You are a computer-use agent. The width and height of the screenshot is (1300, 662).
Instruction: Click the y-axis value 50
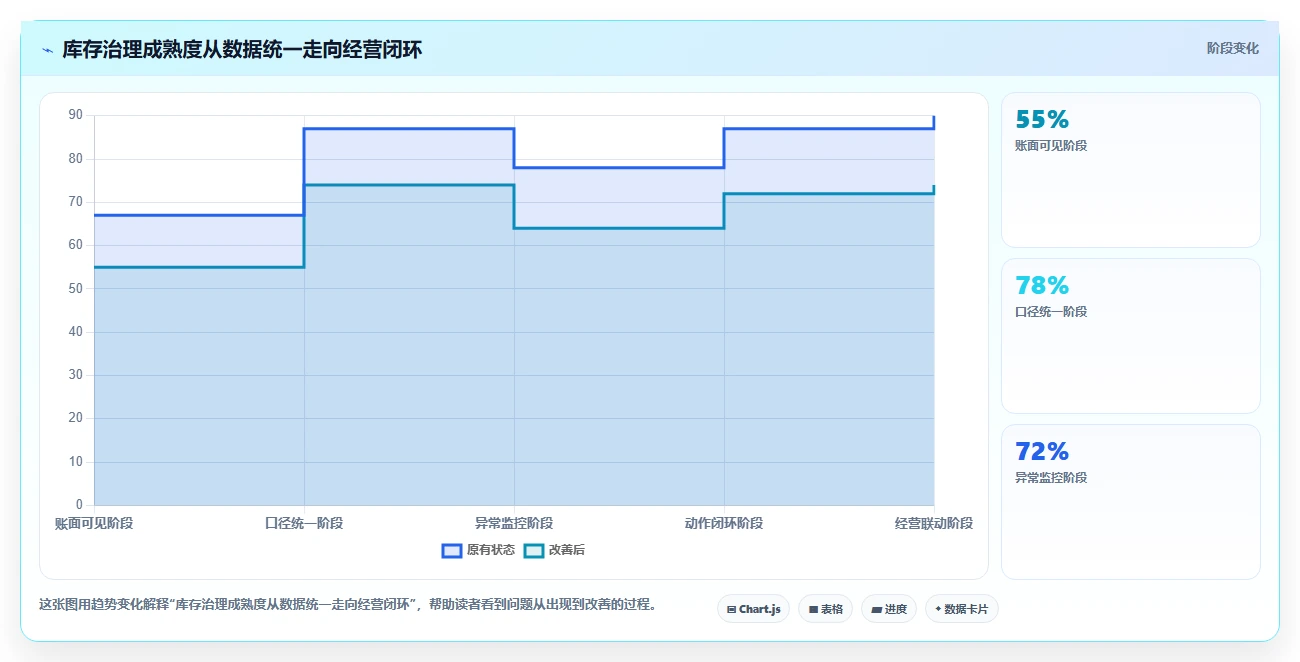click(x=76, y=288)
